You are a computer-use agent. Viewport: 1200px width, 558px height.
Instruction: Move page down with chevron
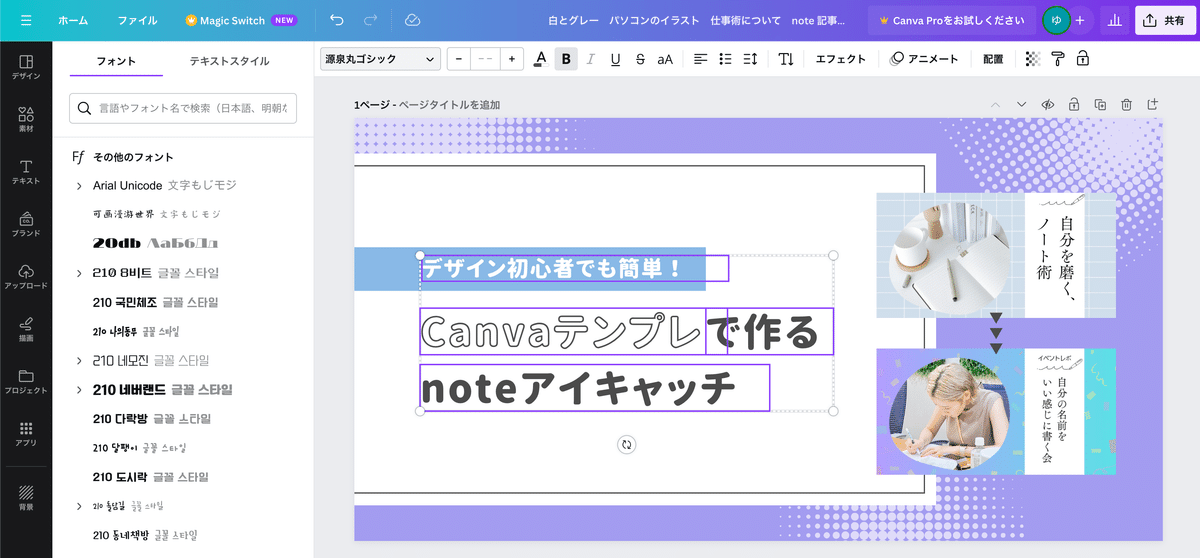pyautogui.click(x=1021, y=104)
